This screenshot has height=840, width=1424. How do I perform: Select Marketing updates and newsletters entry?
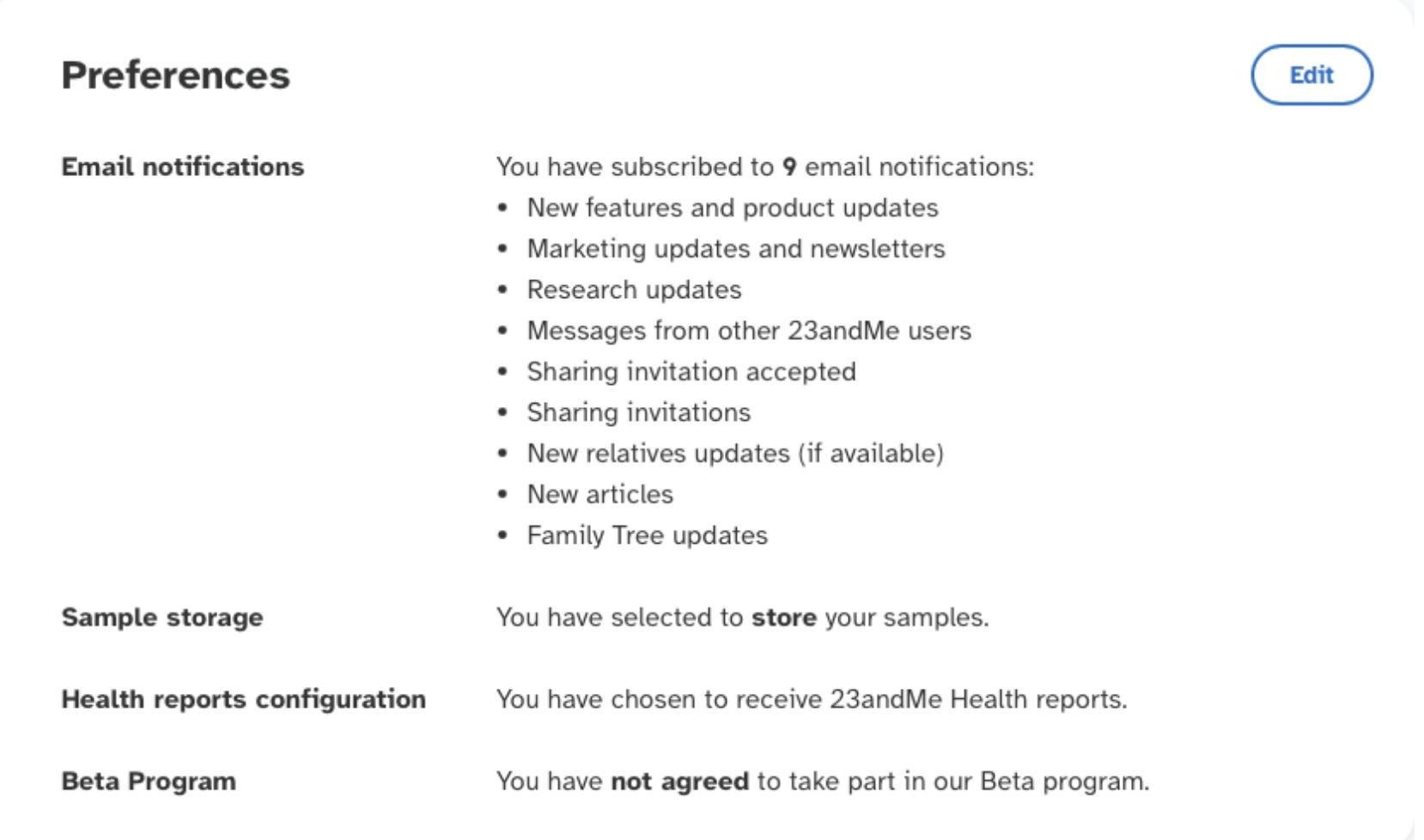click(735, 249)
